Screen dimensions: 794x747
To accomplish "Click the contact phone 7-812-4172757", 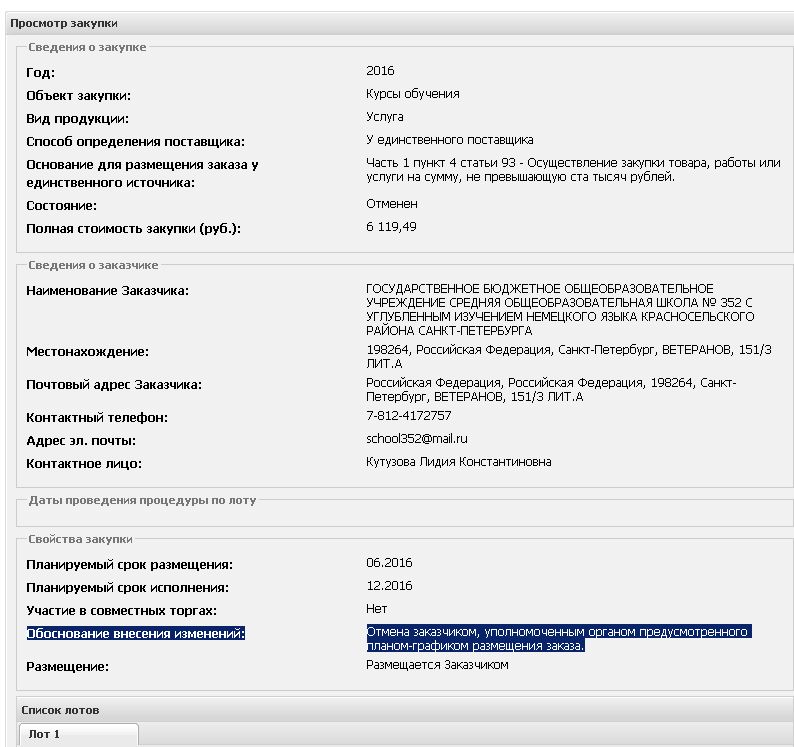I will [x=409, y=416].
